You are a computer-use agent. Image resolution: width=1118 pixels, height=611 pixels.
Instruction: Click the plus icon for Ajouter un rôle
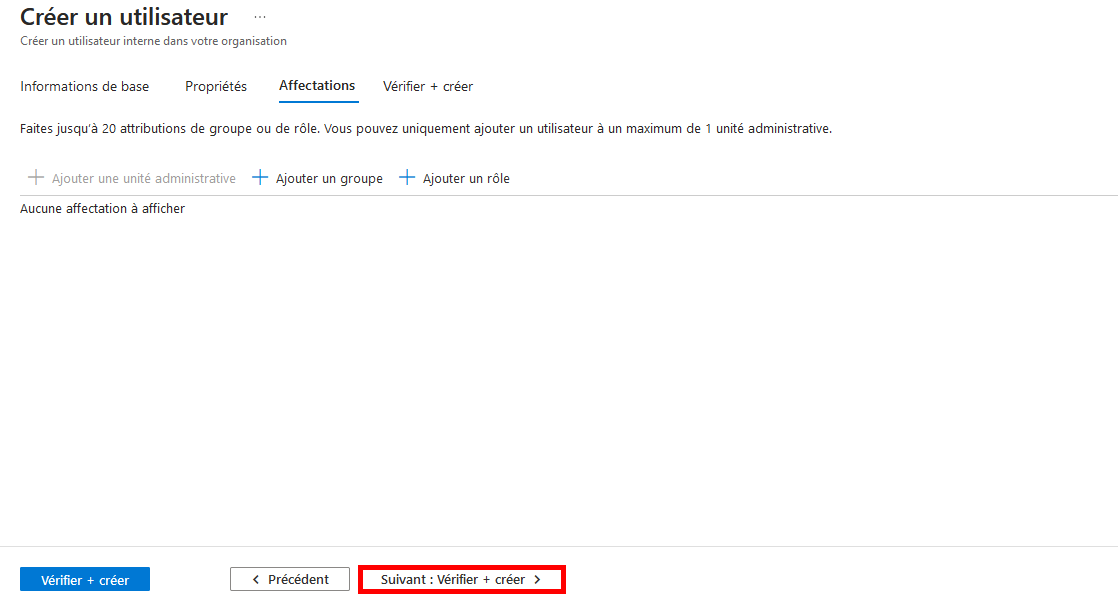click(x=407, y=178)
